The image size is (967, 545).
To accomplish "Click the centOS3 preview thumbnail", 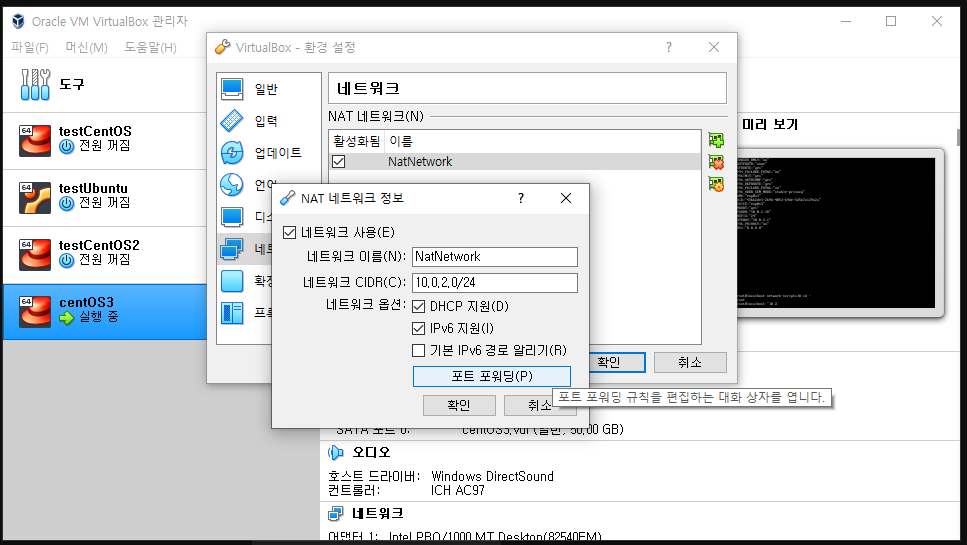I will click(x=836, y=233).
